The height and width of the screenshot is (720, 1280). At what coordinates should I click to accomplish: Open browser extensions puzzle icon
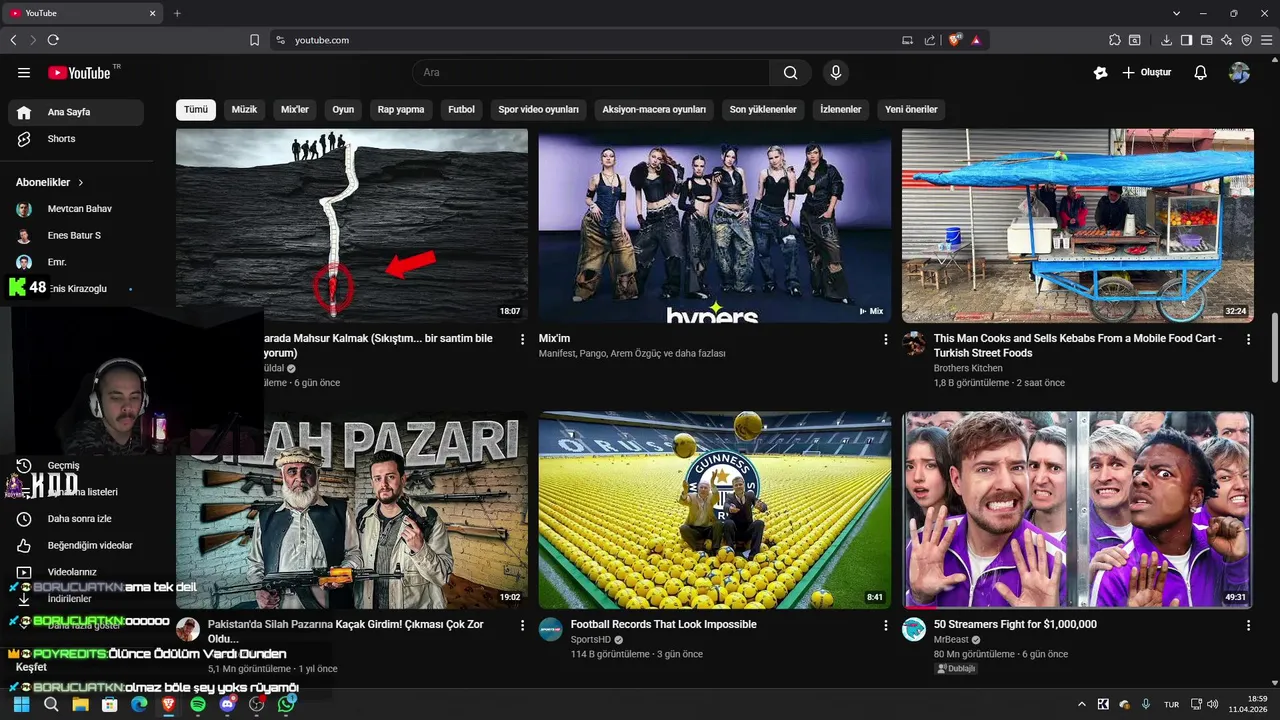click(x=1114, y=40)
